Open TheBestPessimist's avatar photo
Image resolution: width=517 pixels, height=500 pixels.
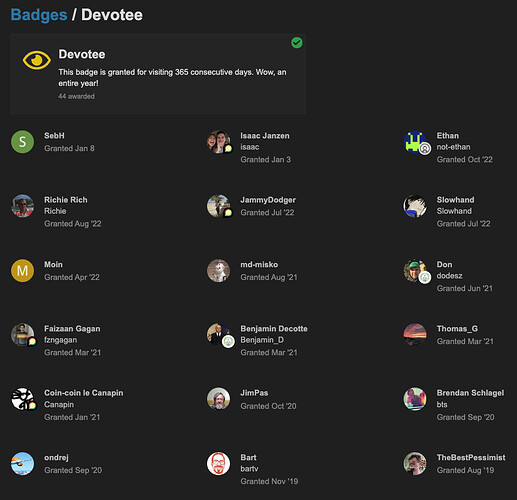pos(415,464)
